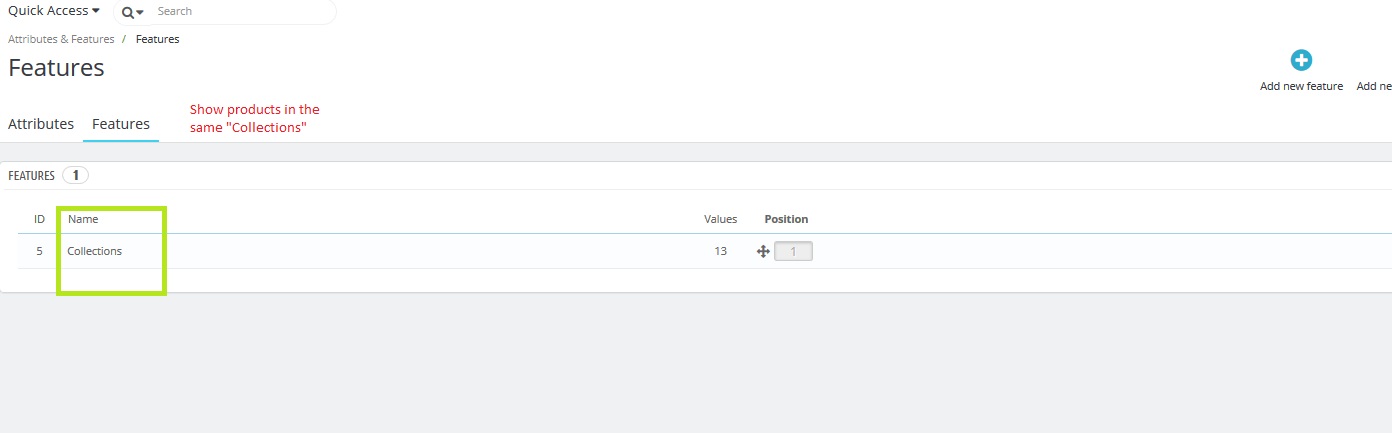
Task: Click the ID 5 cell
Action: [x=40, y=251]
